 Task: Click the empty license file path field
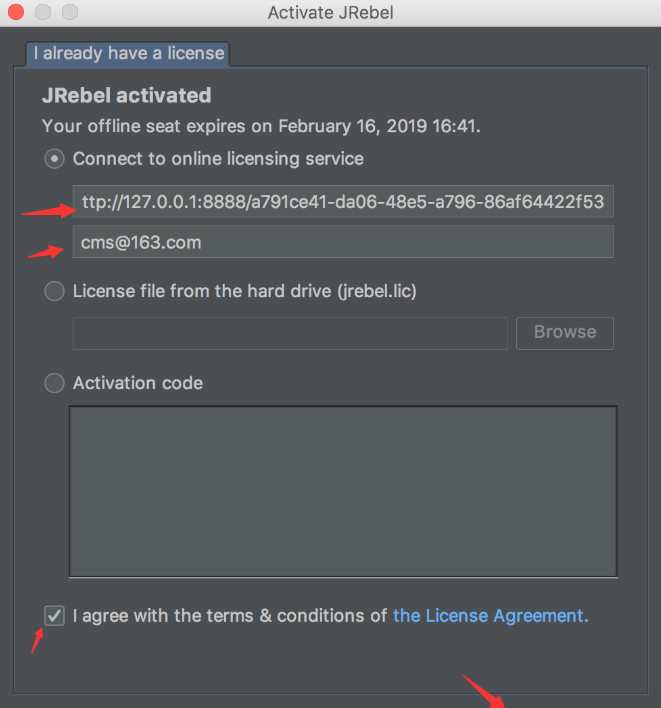(x=290, y=333)
